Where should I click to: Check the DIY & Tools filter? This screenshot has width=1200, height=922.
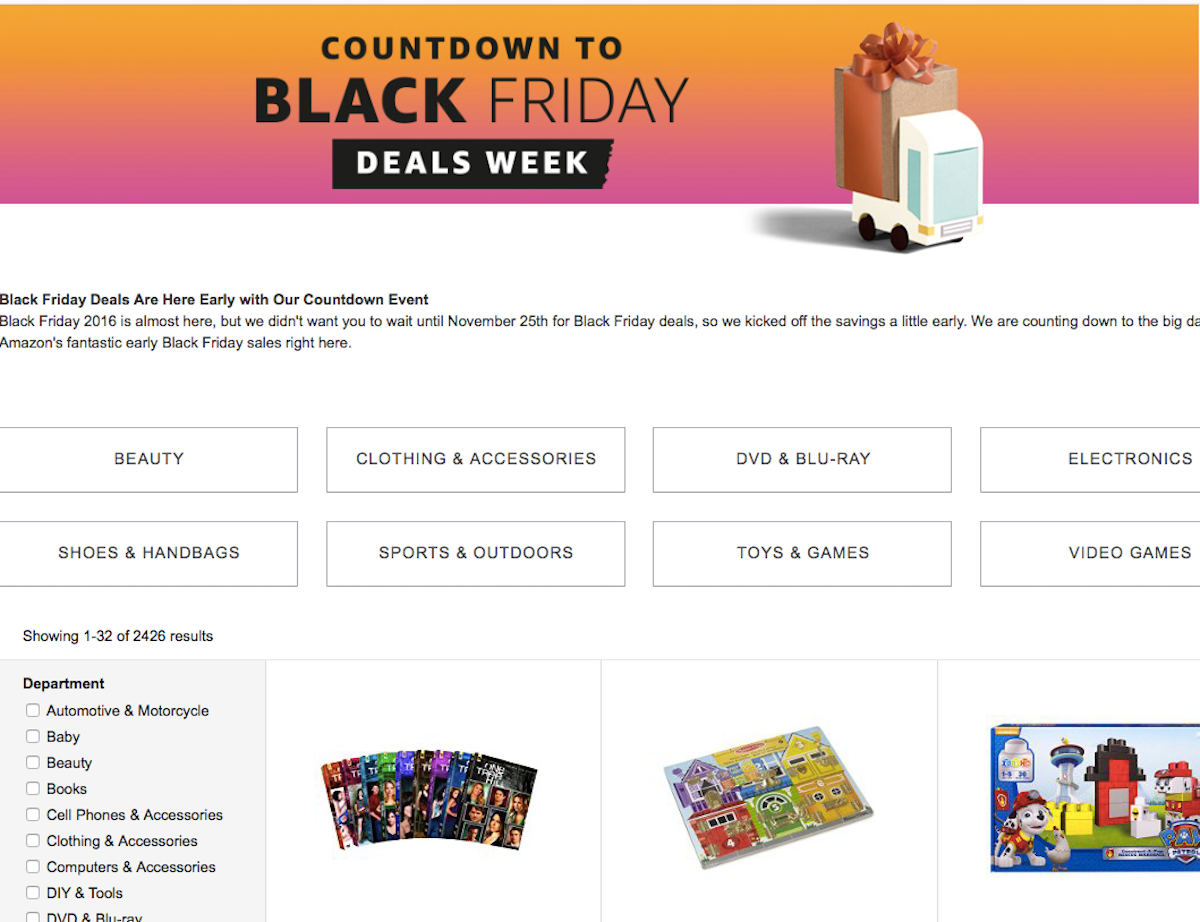33,892
